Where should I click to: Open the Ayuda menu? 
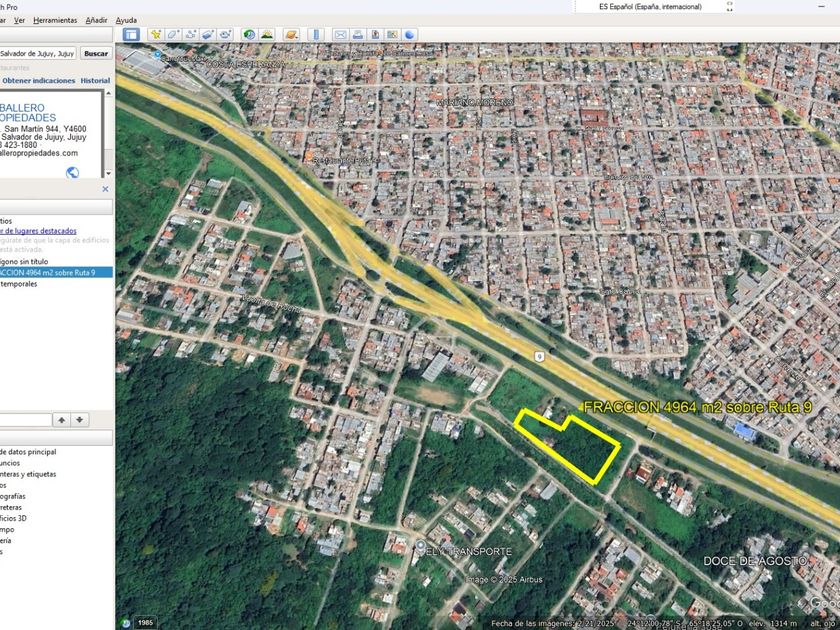tap(126, 20)
